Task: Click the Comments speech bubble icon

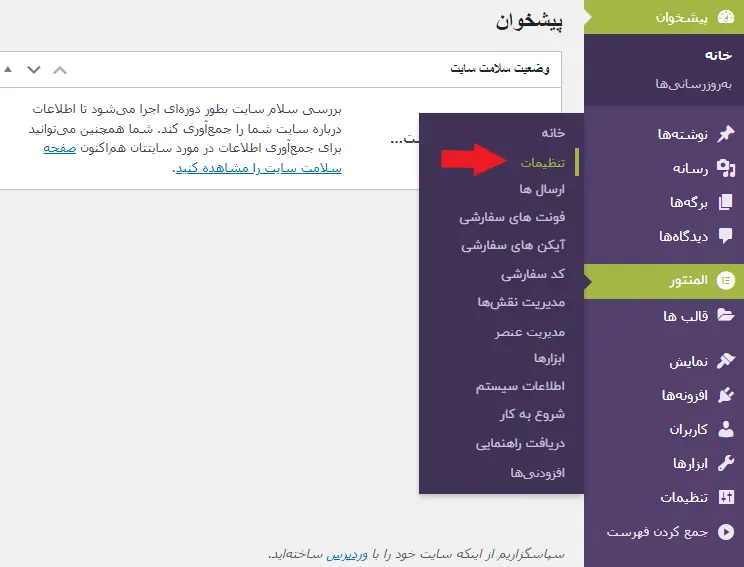Action: [725, 236]
